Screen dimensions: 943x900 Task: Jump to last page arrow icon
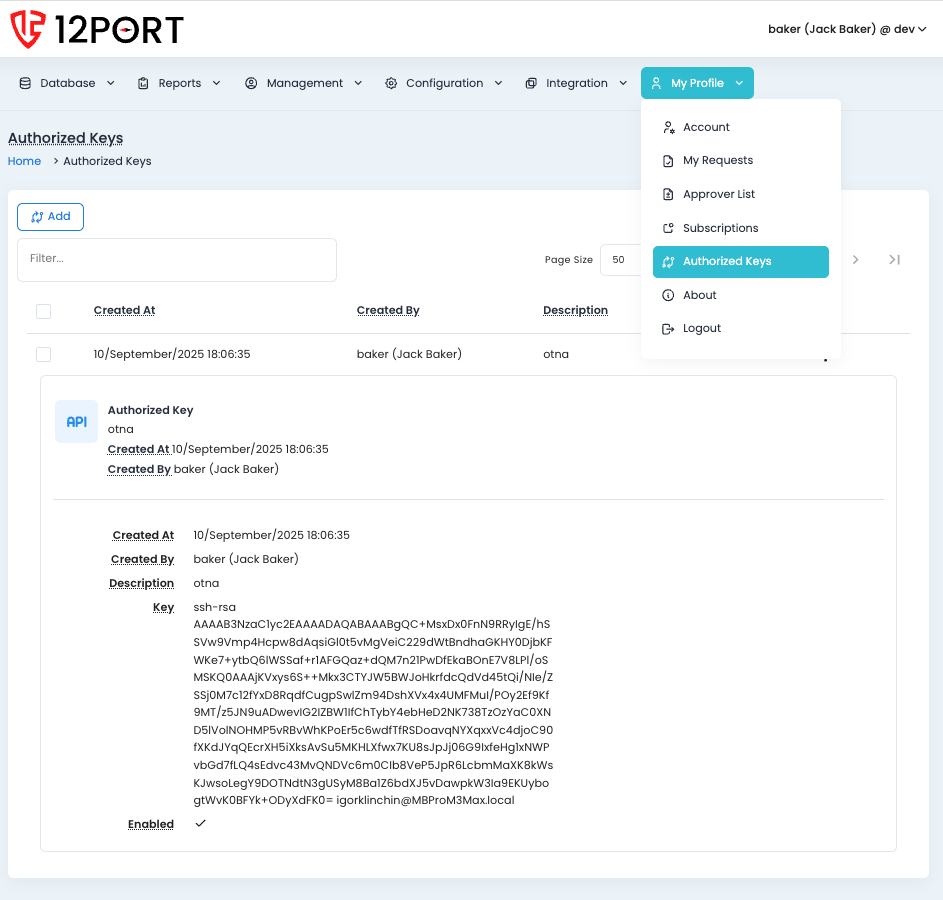[x=894, y=260]
